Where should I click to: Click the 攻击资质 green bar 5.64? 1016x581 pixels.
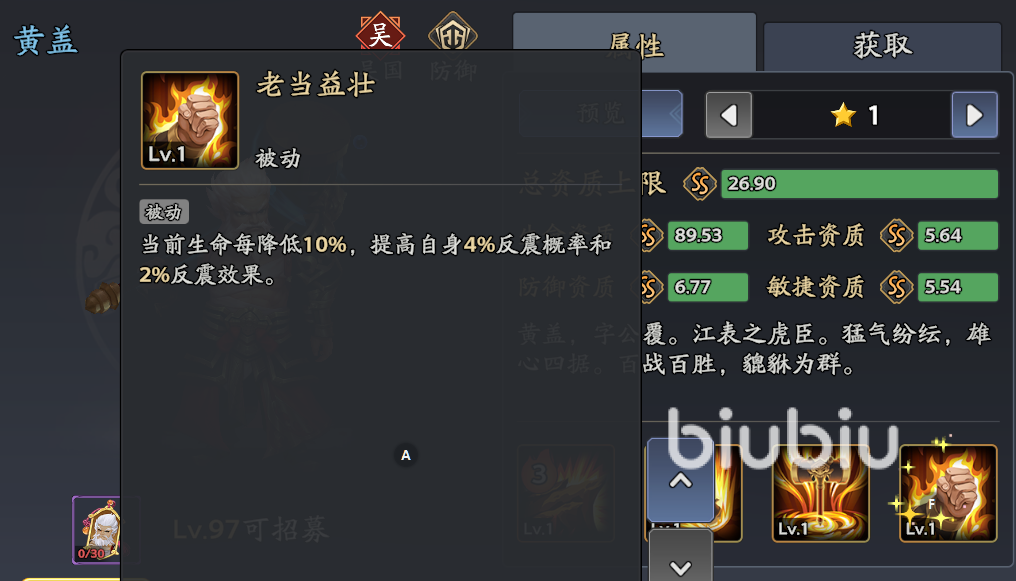[x=958, y=236]
